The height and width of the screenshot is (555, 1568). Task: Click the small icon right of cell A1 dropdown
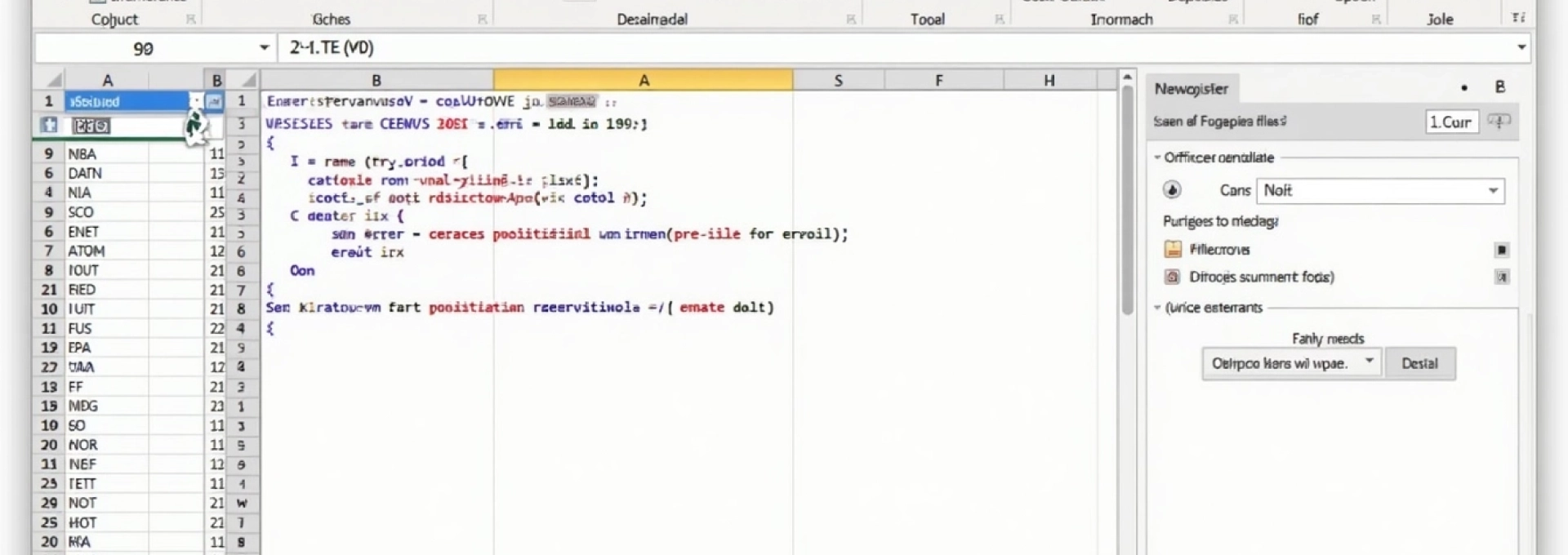[x=214, y=101]
